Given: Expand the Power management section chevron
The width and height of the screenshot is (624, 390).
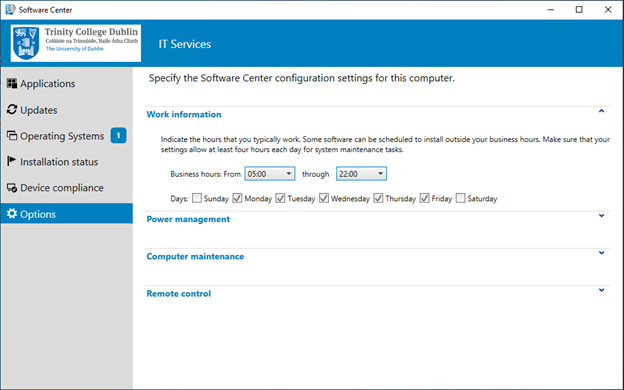Looking at the screenshot, I should tap(601, 216).
